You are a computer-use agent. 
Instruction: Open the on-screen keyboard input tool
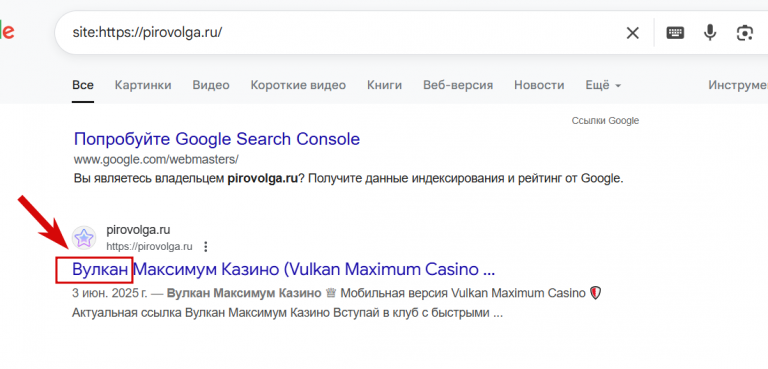coord(675,33)
